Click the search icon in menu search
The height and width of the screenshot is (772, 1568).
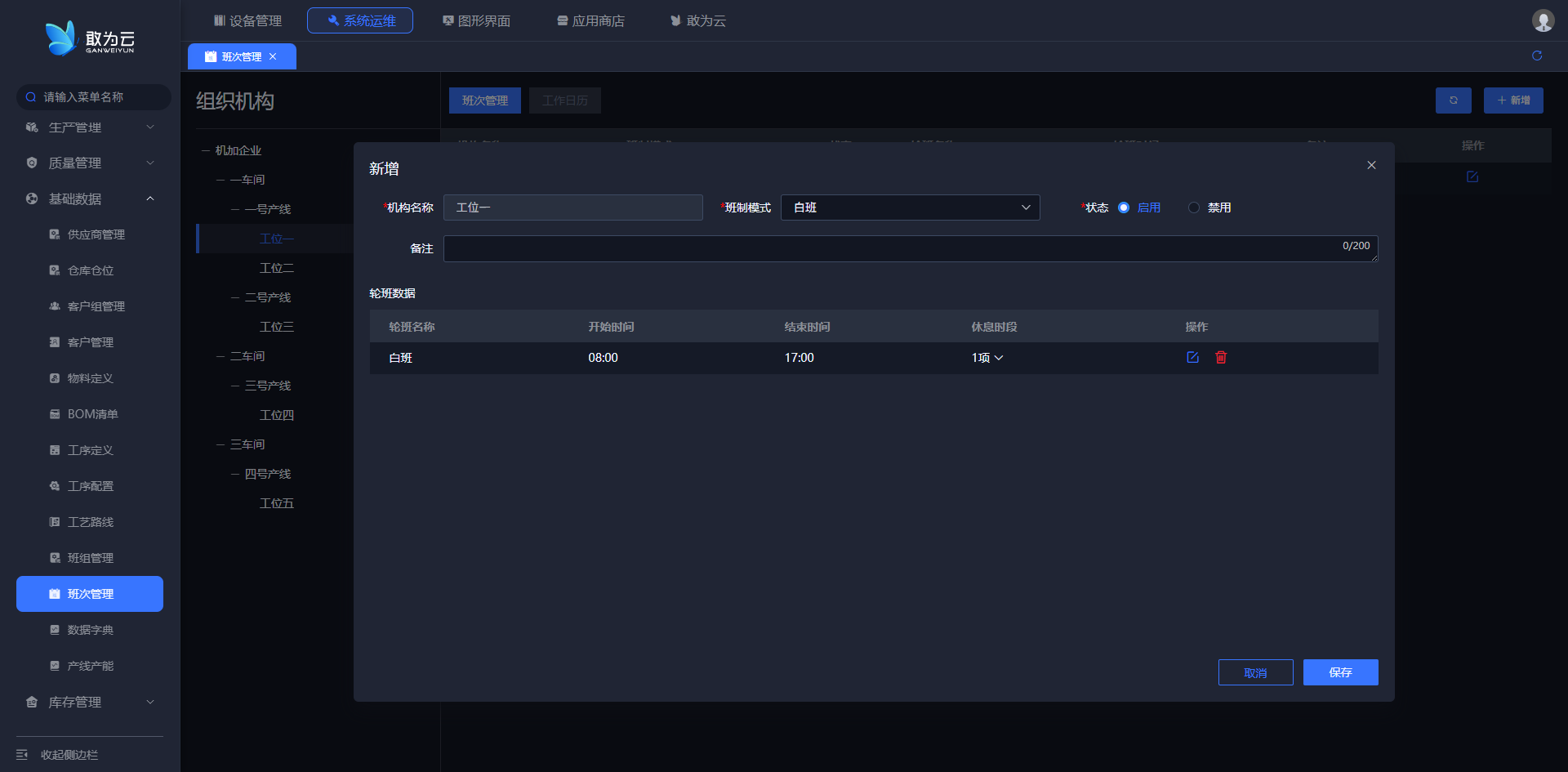tap(31, 97)
